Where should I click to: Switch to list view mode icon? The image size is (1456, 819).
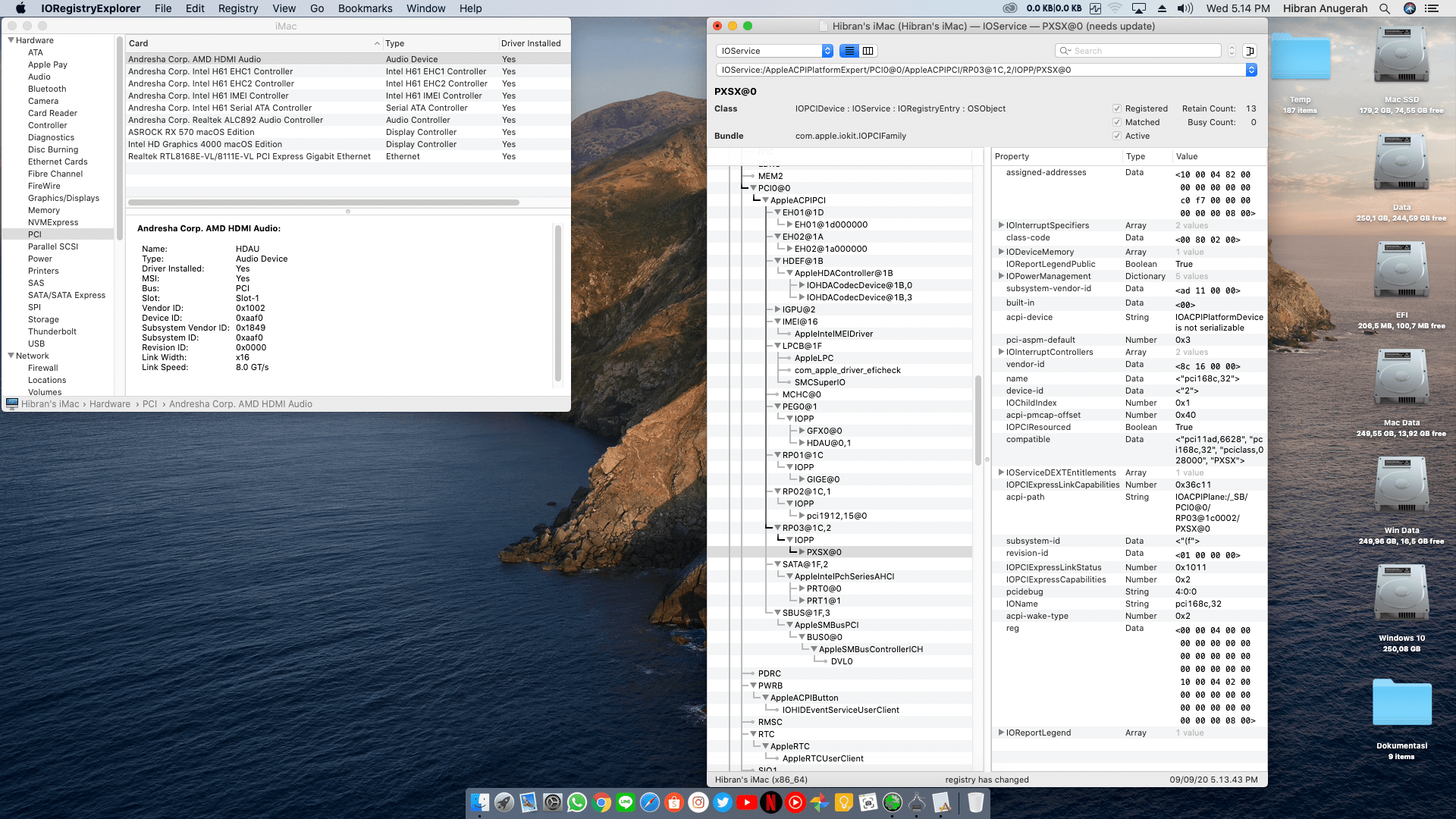click(849, 51)
